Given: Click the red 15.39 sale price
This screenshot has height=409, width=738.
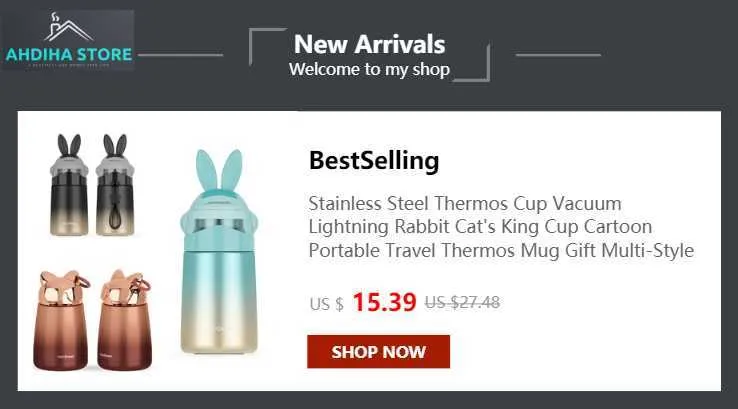Looking at the screenshot, I should click(x=385, y=302).
